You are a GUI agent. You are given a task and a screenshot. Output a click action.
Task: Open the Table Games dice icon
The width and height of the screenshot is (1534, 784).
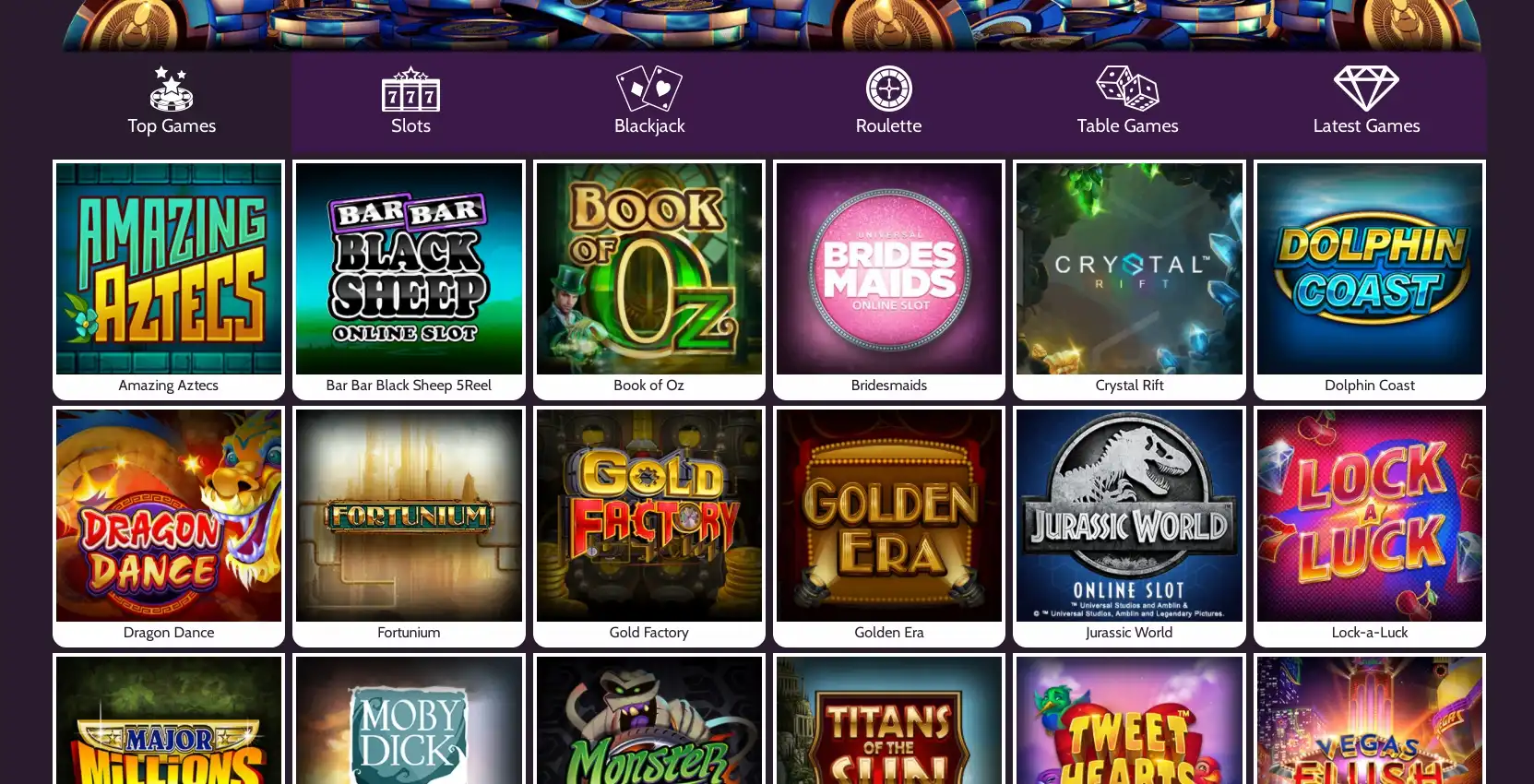tap(1127, 89)
